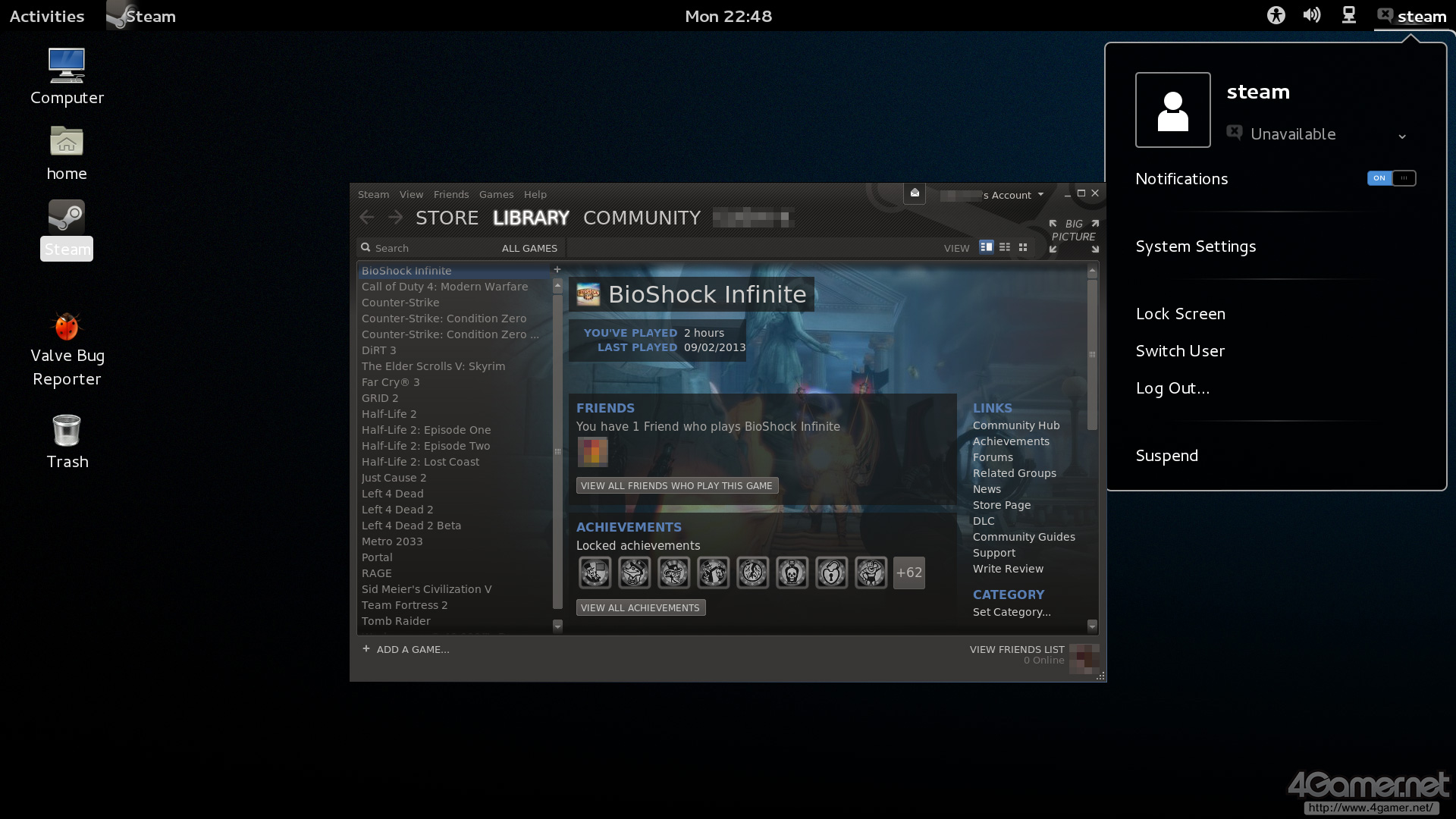
Task: Turn off the Notifications switch
Action: coord(1391,178)
